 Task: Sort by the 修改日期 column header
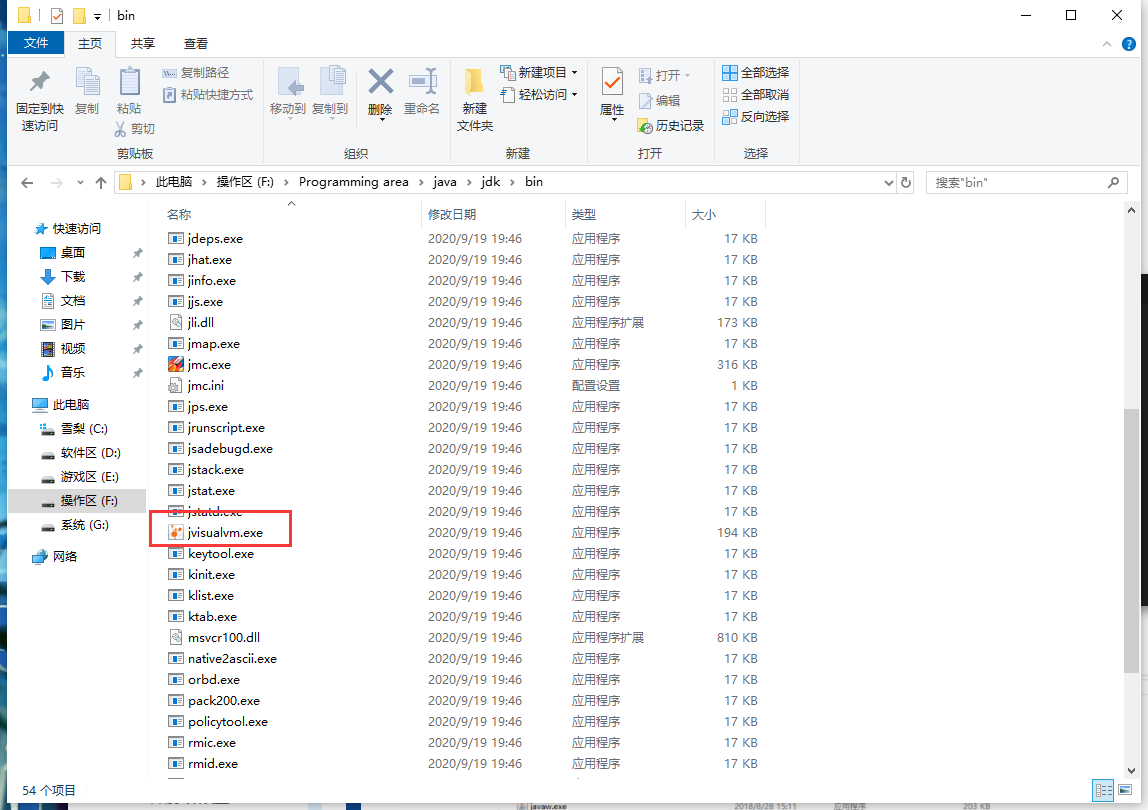pos(452,215)
